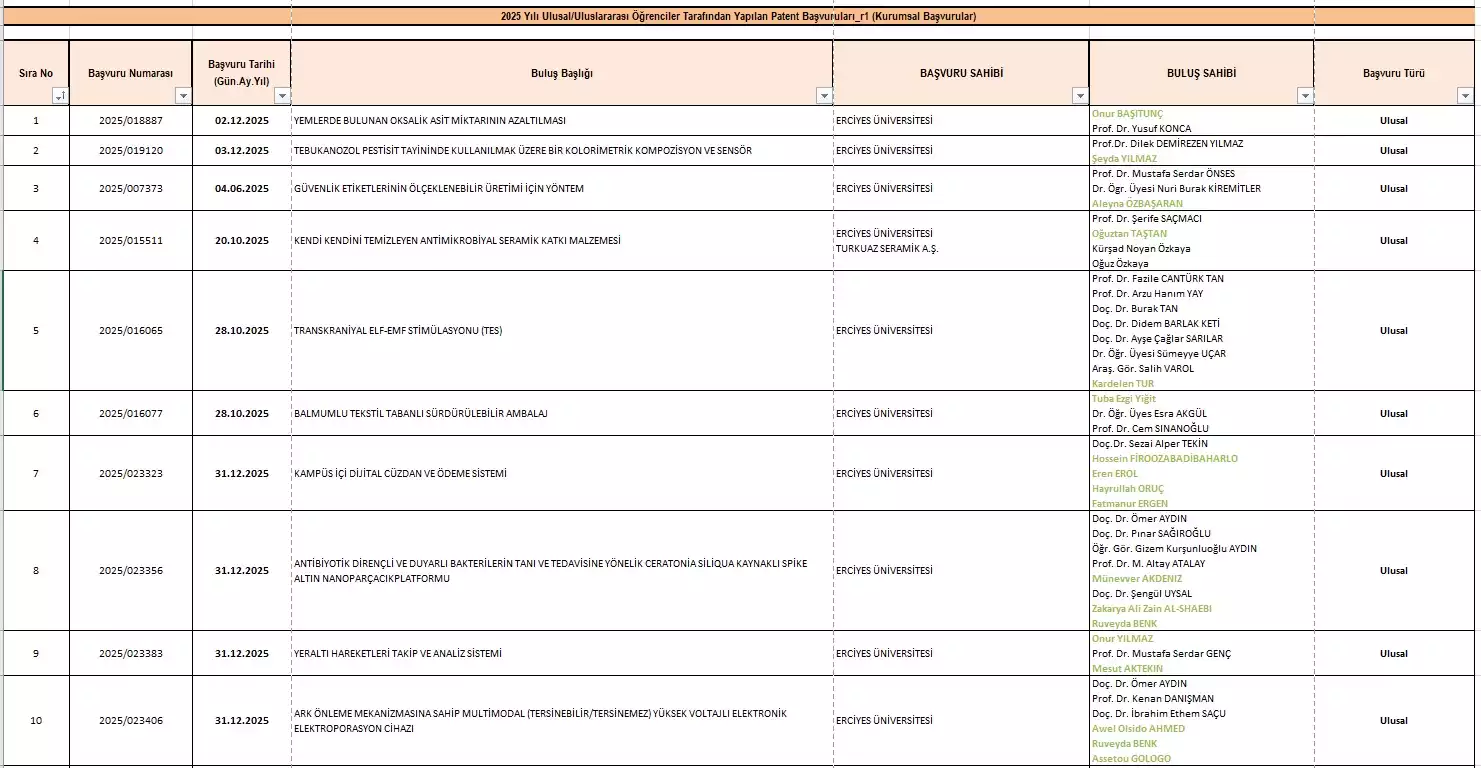Select KAMPÜS İÇİ DİJİTAL CÜZDAN title cell
This screenshot has height=768, width=1481.
coord(400,474)
